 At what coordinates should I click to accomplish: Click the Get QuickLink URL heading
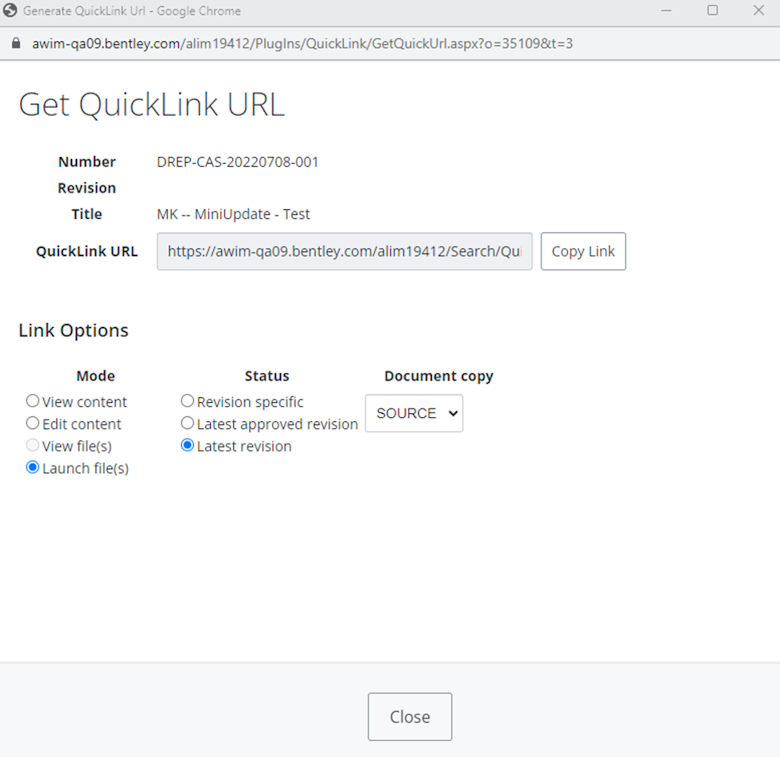152,105
